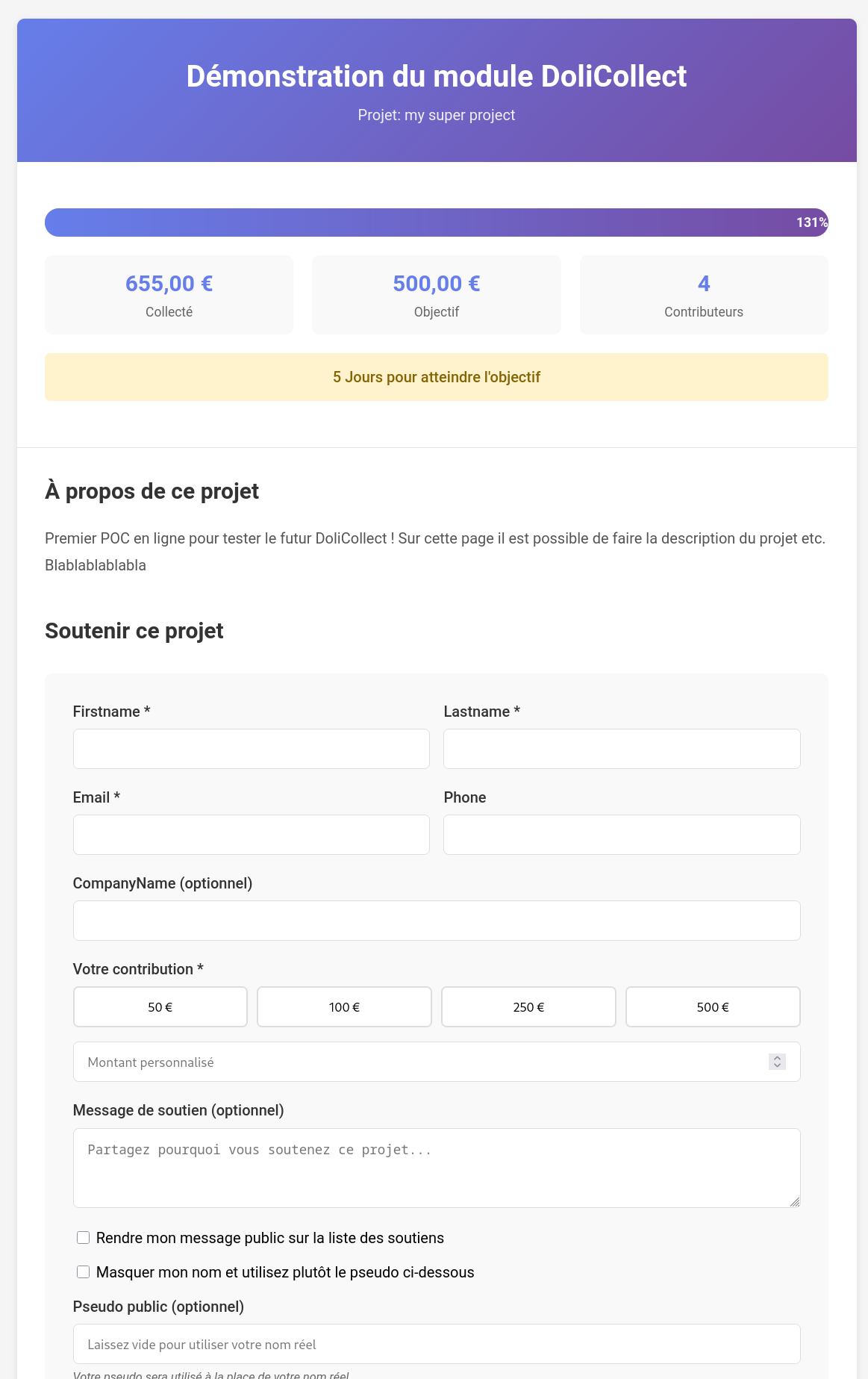
Task: Choose the 500 € contribution amount
Action: [x=713, y=1007]
